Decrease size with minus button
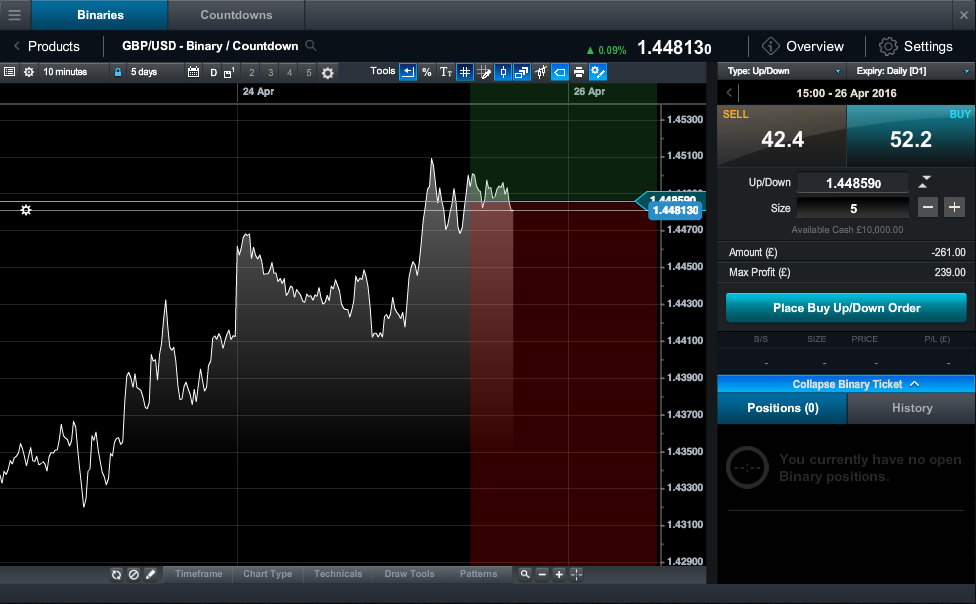This screenshot has height=604, width=976. click(927, 207)
